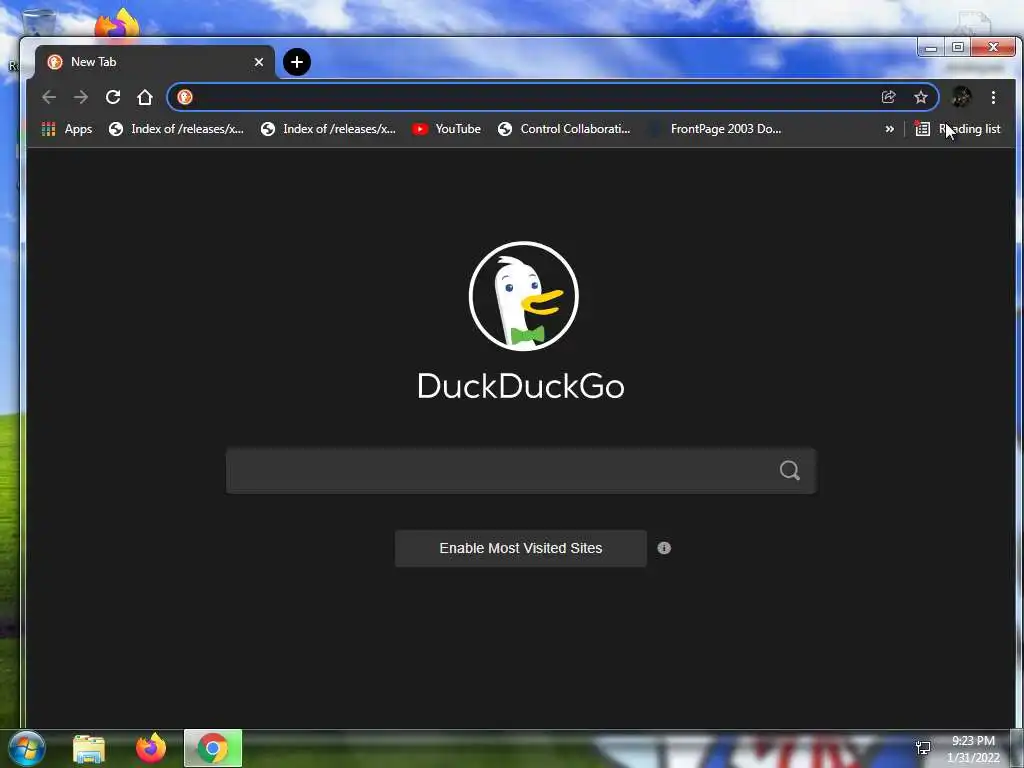Click the DuckDuckGo wordmark text
Image resolution: width=1024 pixels, height=768 pixels.
tap(520, 386)
